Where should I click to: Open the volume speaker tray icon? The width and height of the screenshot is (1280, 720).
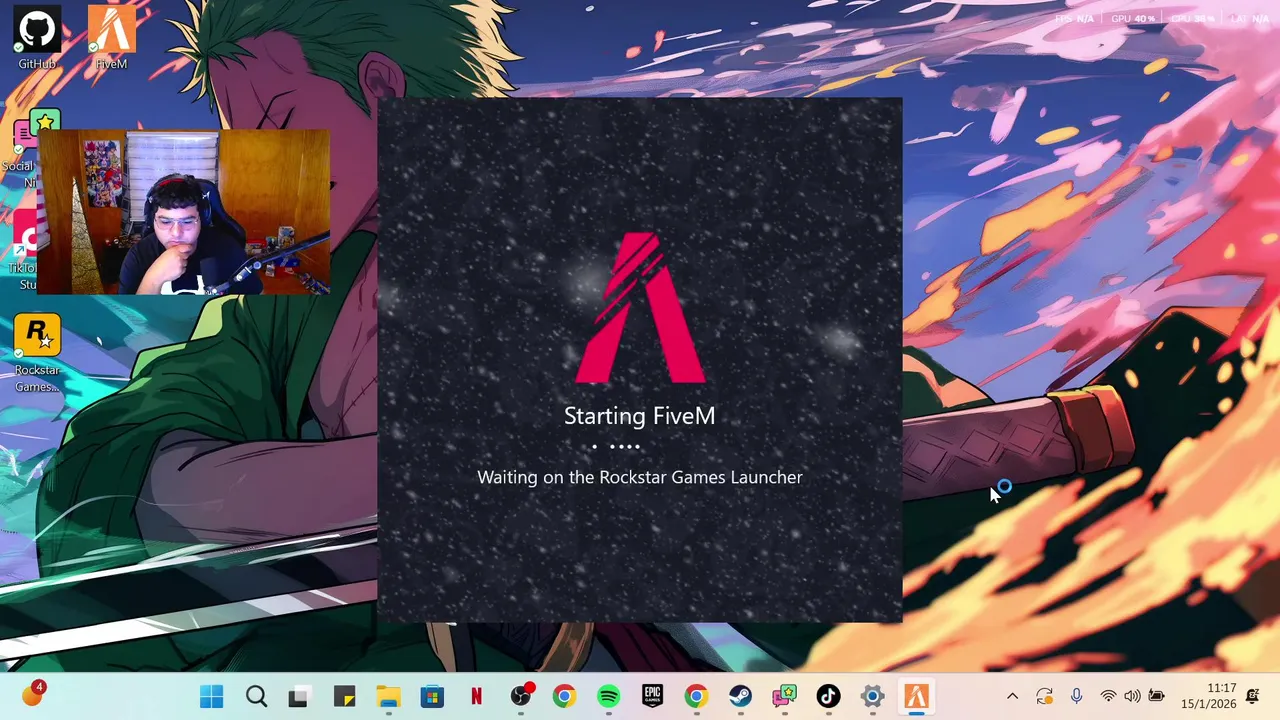point(1132,697)
